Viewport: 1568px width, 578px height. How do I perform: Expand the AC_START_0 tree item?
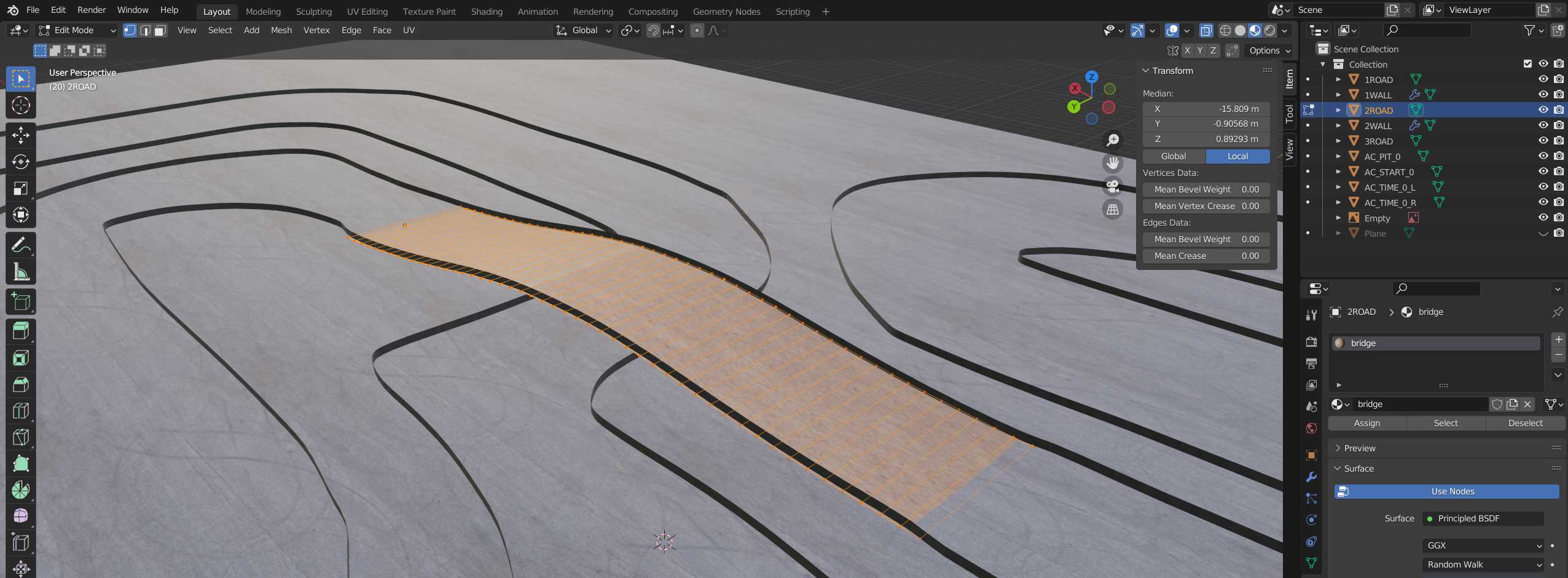(1338, 172)
